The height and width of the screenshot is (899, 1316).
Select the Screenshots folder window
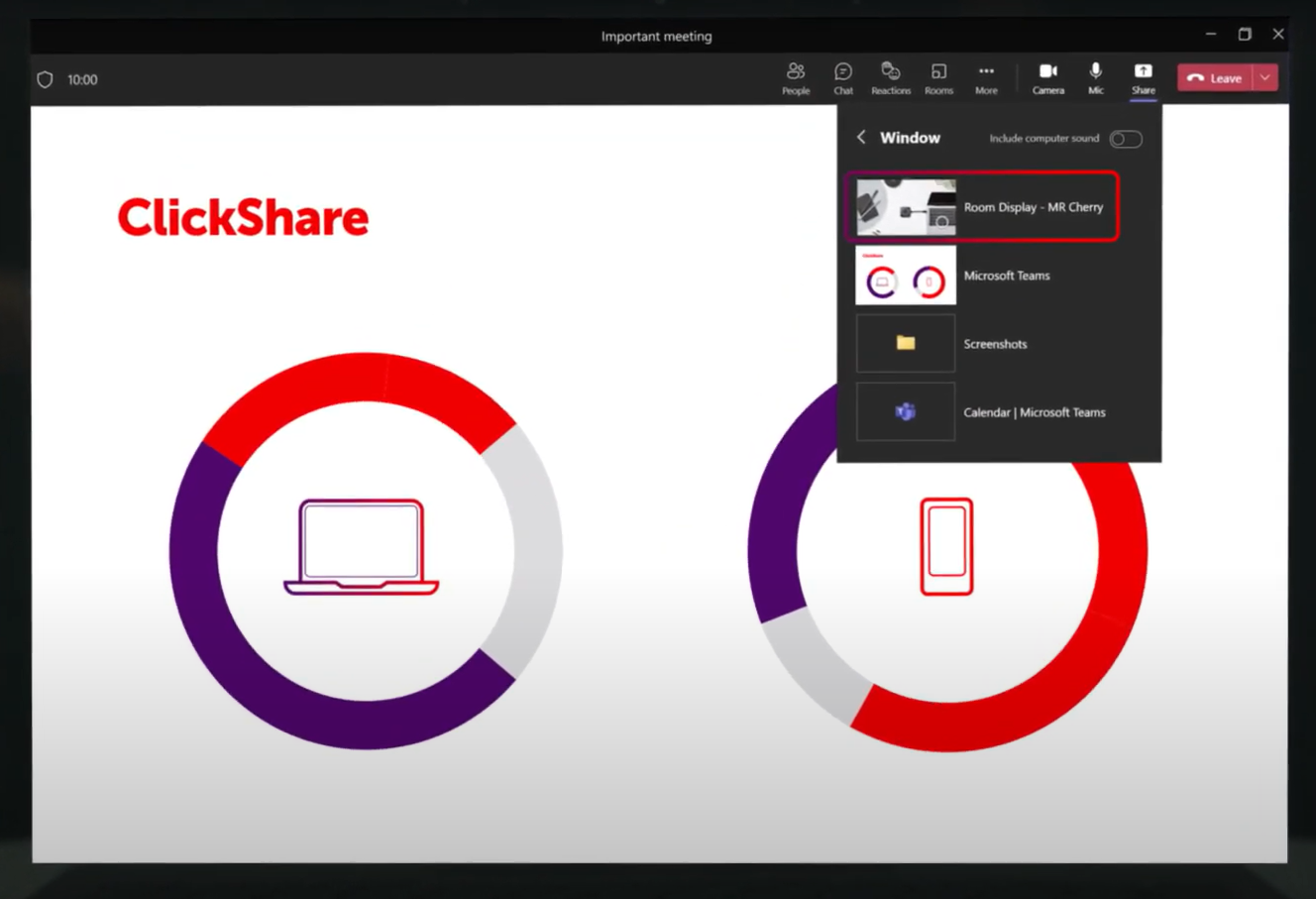(x=982, y=344)
